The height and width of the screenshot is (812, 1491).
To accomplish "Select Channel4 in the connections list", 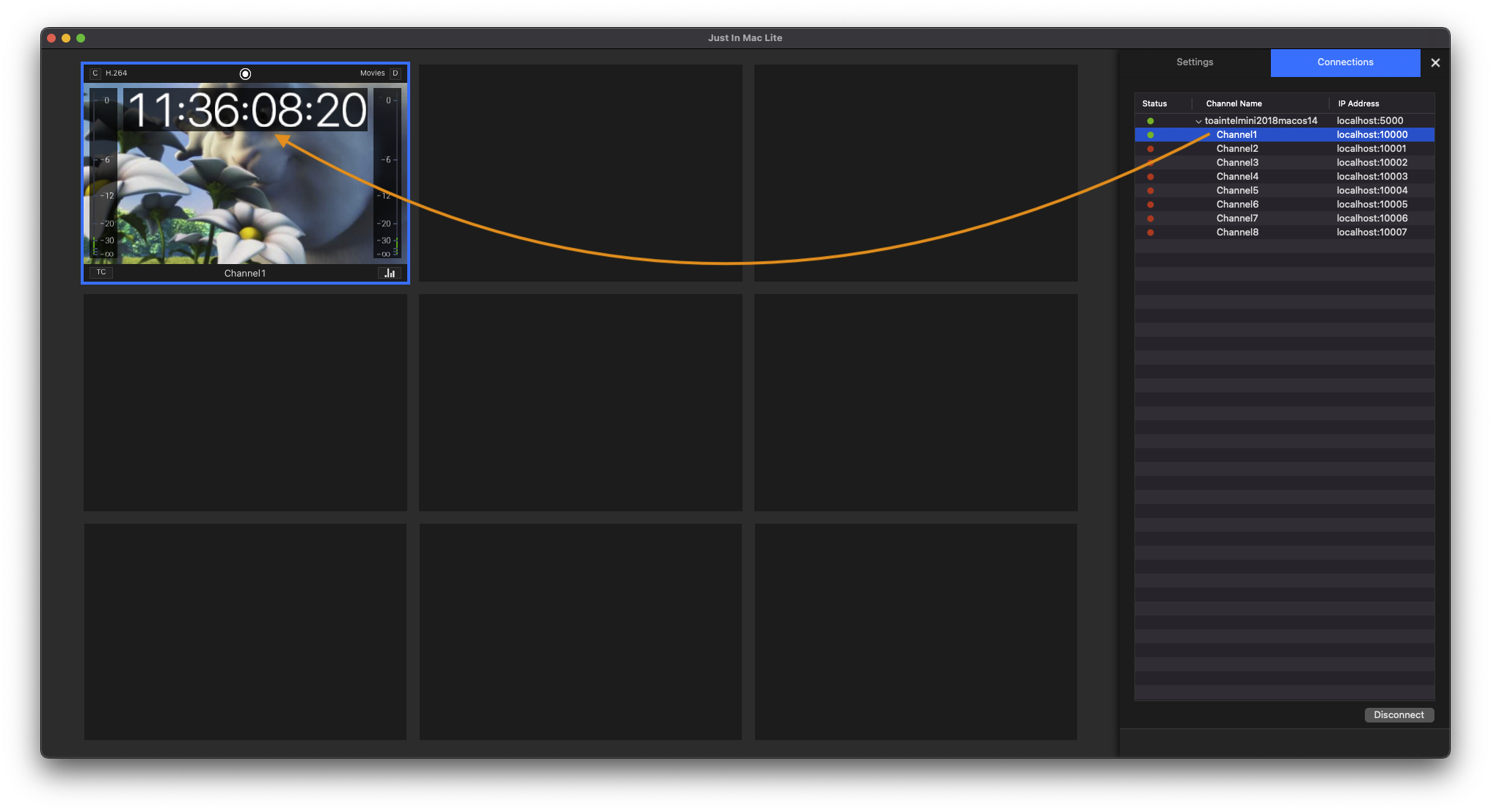I will (x=1284, y=177).
